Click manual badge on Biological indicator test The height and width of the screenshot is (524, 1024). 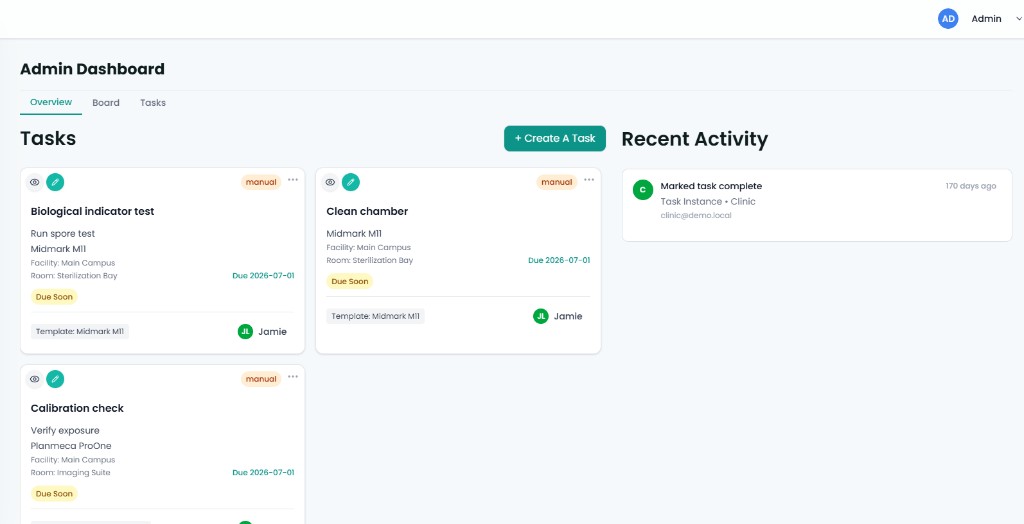[x=261, y=182]
